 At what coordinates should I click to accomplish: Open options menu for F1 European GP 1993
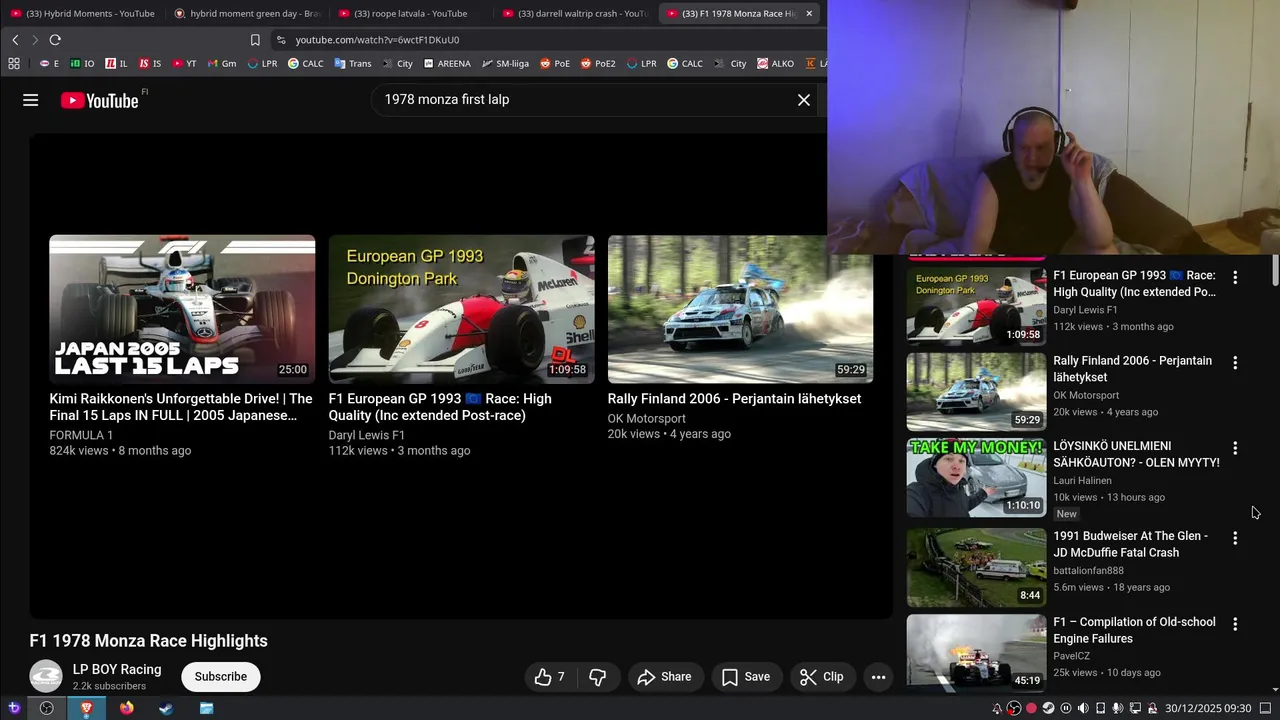[1235, 277]
